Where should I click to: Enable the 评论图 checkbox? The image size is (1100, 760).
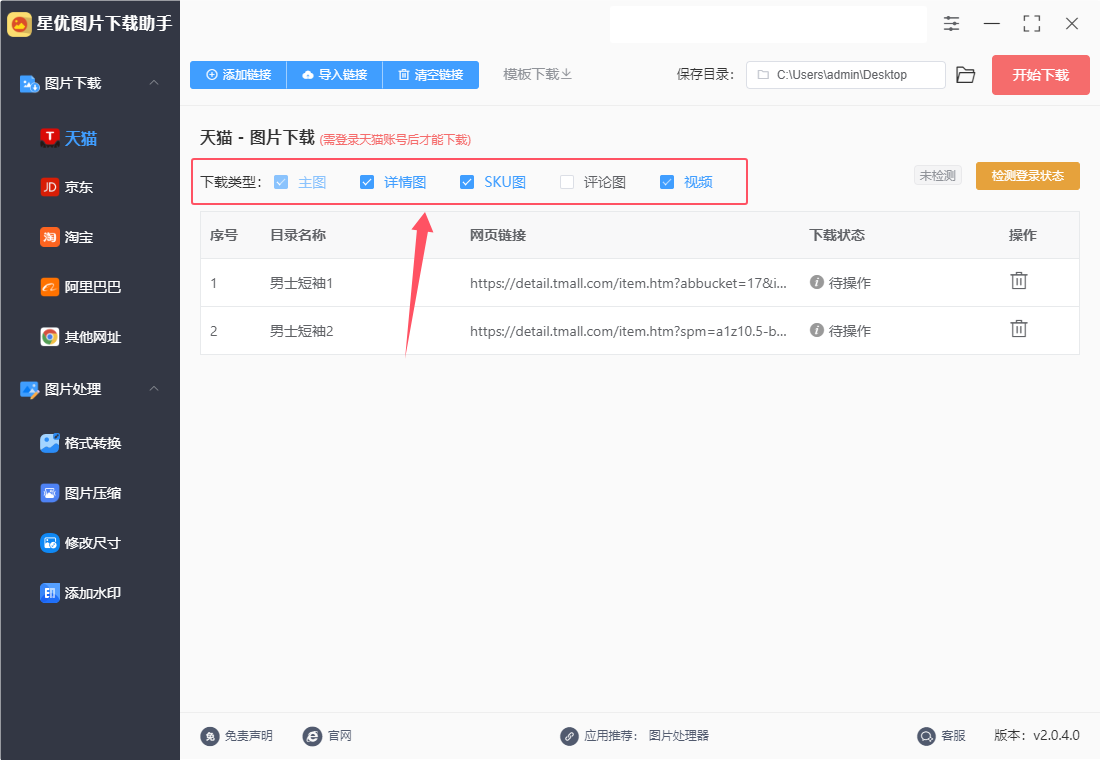[x=567, y=182]
